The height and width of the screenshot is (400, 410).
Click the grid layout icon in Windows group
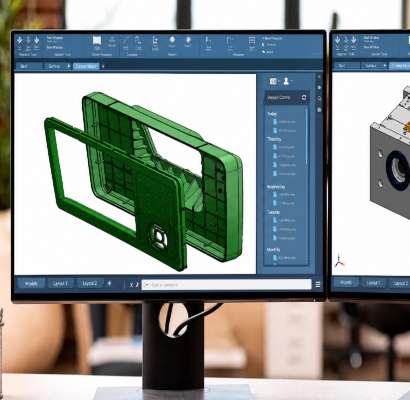tap(252, 41)
